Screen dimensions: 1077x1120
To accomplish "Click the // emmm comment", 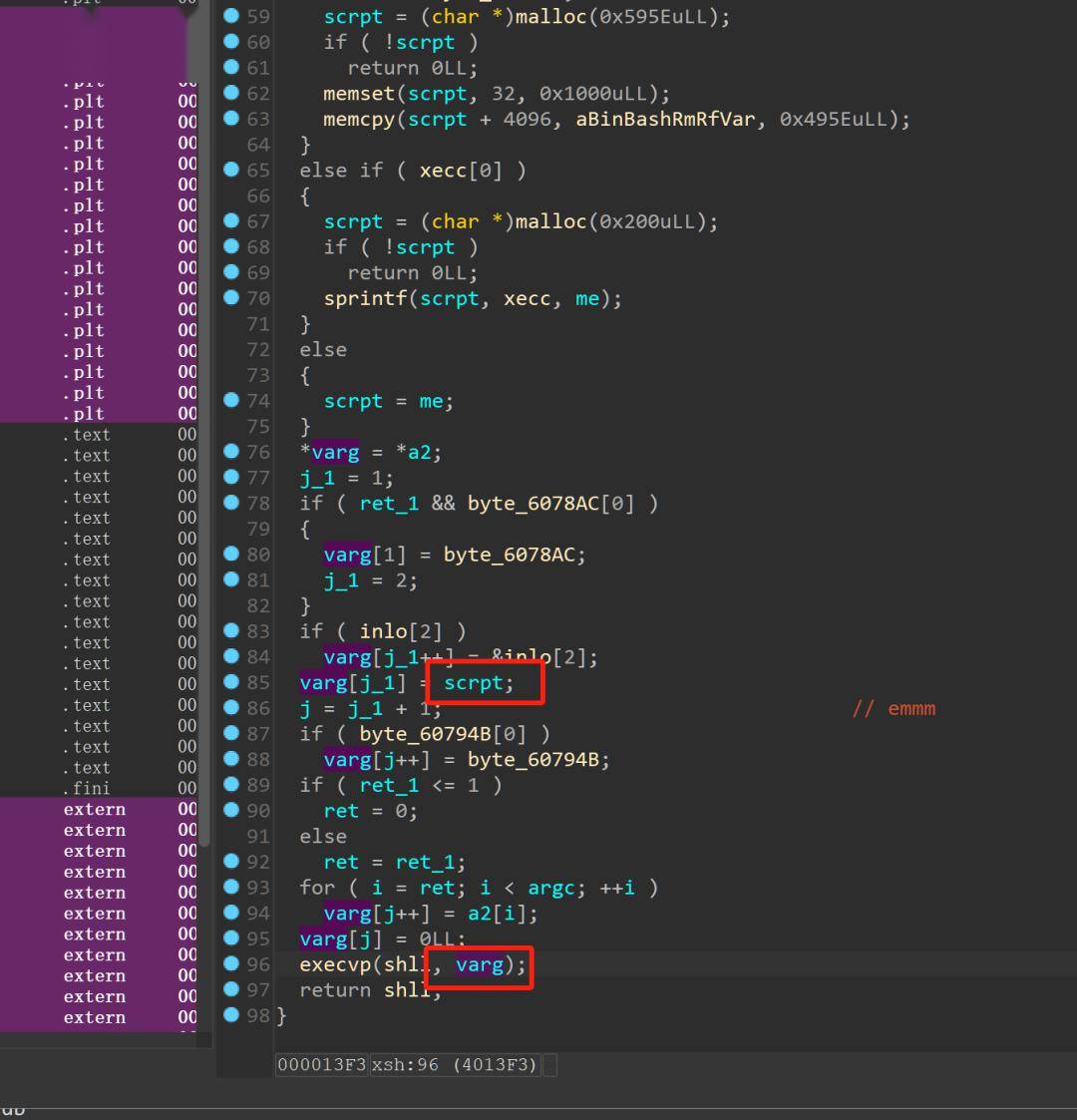I will coord(894,708).
